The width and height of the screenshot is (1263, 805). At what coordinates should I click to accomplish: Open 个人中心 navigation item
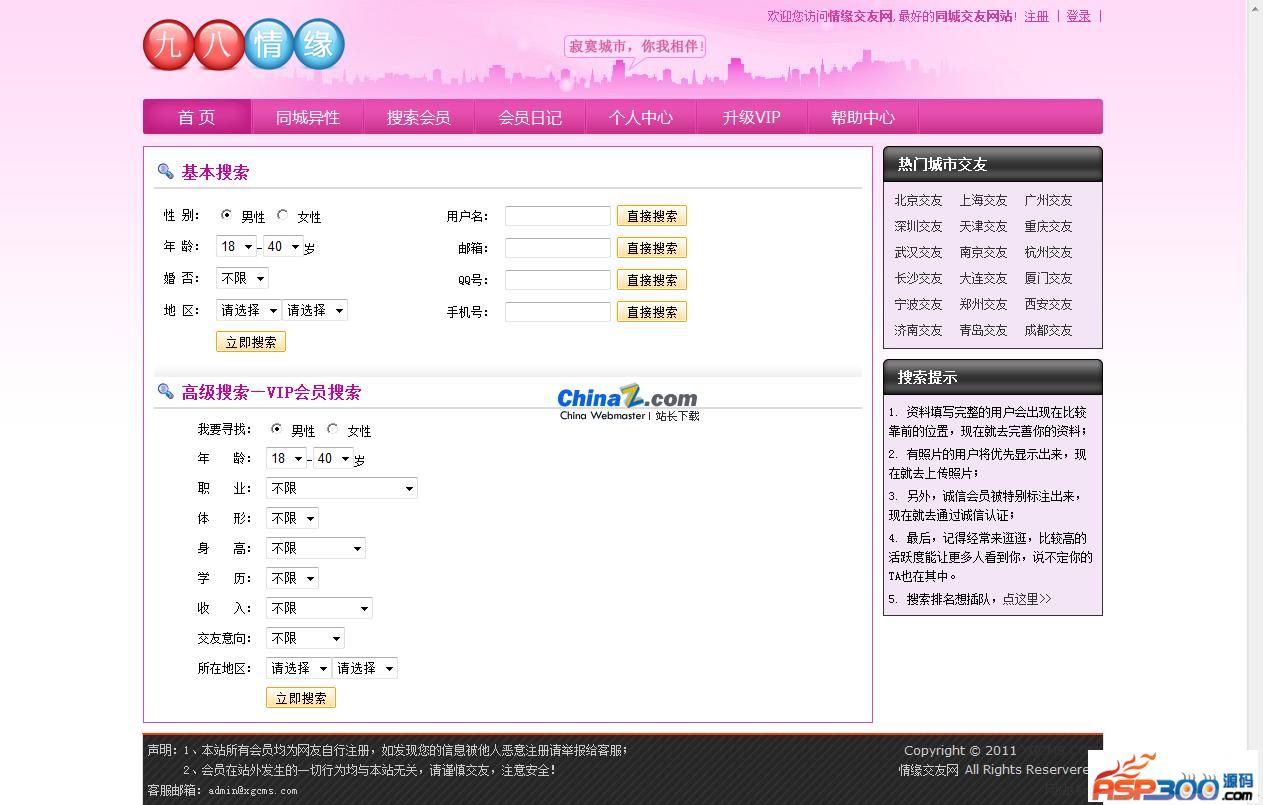(x=641, y=117)
